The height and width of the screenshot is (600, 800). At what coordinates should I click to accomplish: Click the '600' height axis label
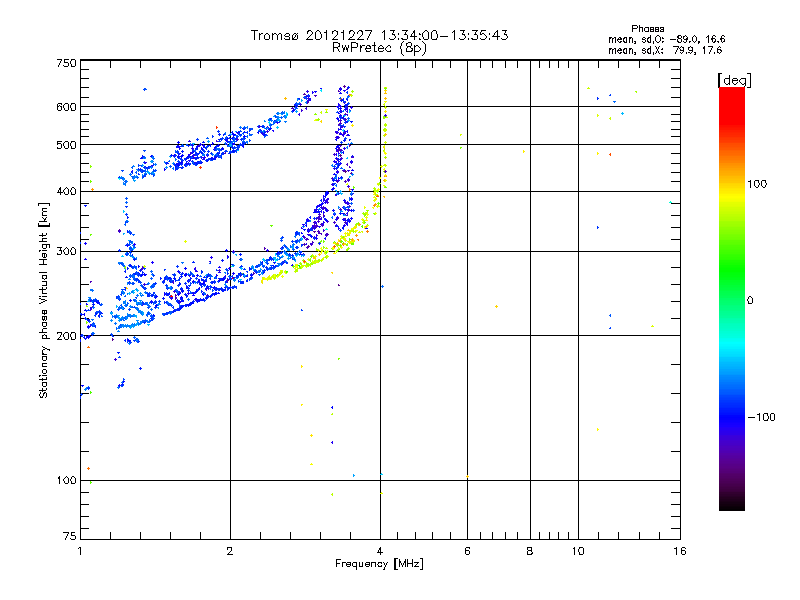tap(67, 107)
